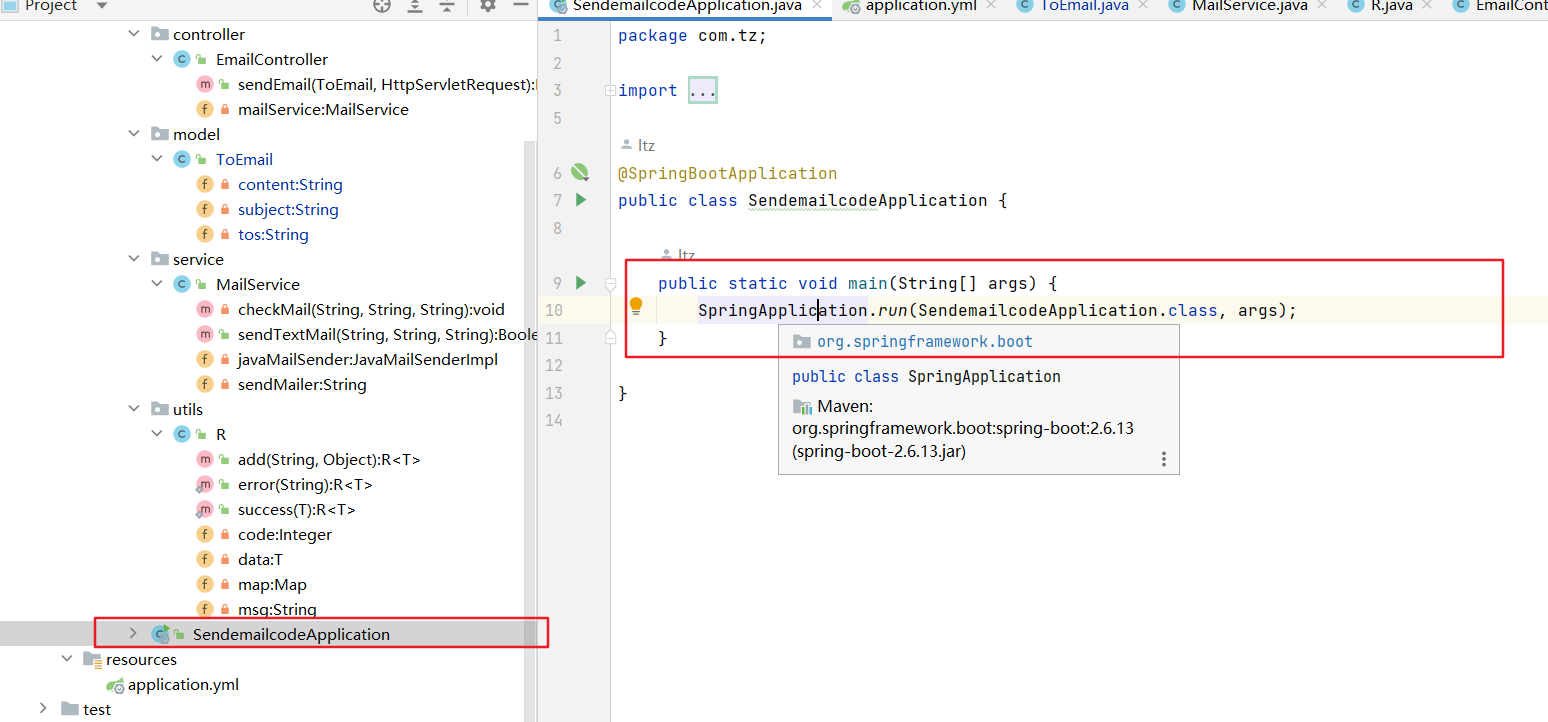1548x722 pixels.
Task: Click the yellow intention lightbulb on line 10
Action: [636, 307]
